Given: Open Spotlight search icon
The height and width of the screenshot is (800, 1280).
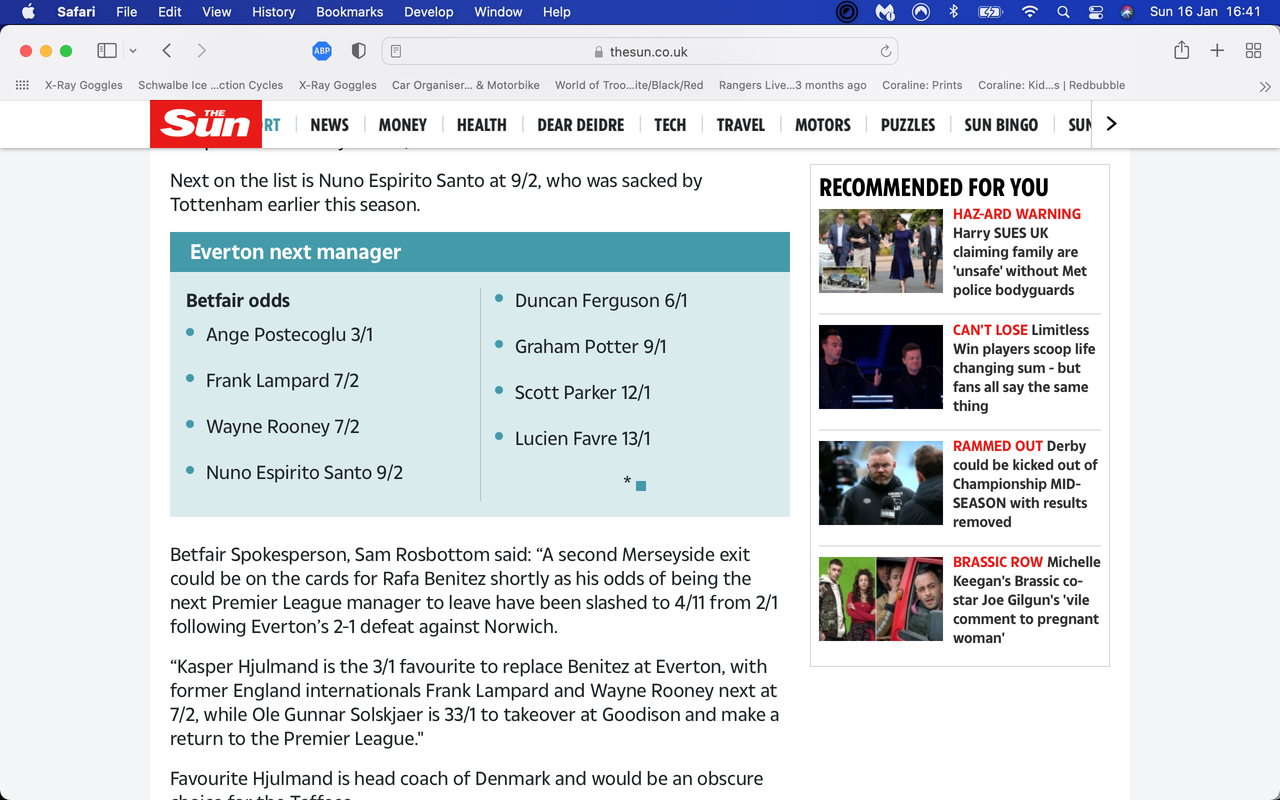Looking at the screenshot, I should (x=1063, y=12).
